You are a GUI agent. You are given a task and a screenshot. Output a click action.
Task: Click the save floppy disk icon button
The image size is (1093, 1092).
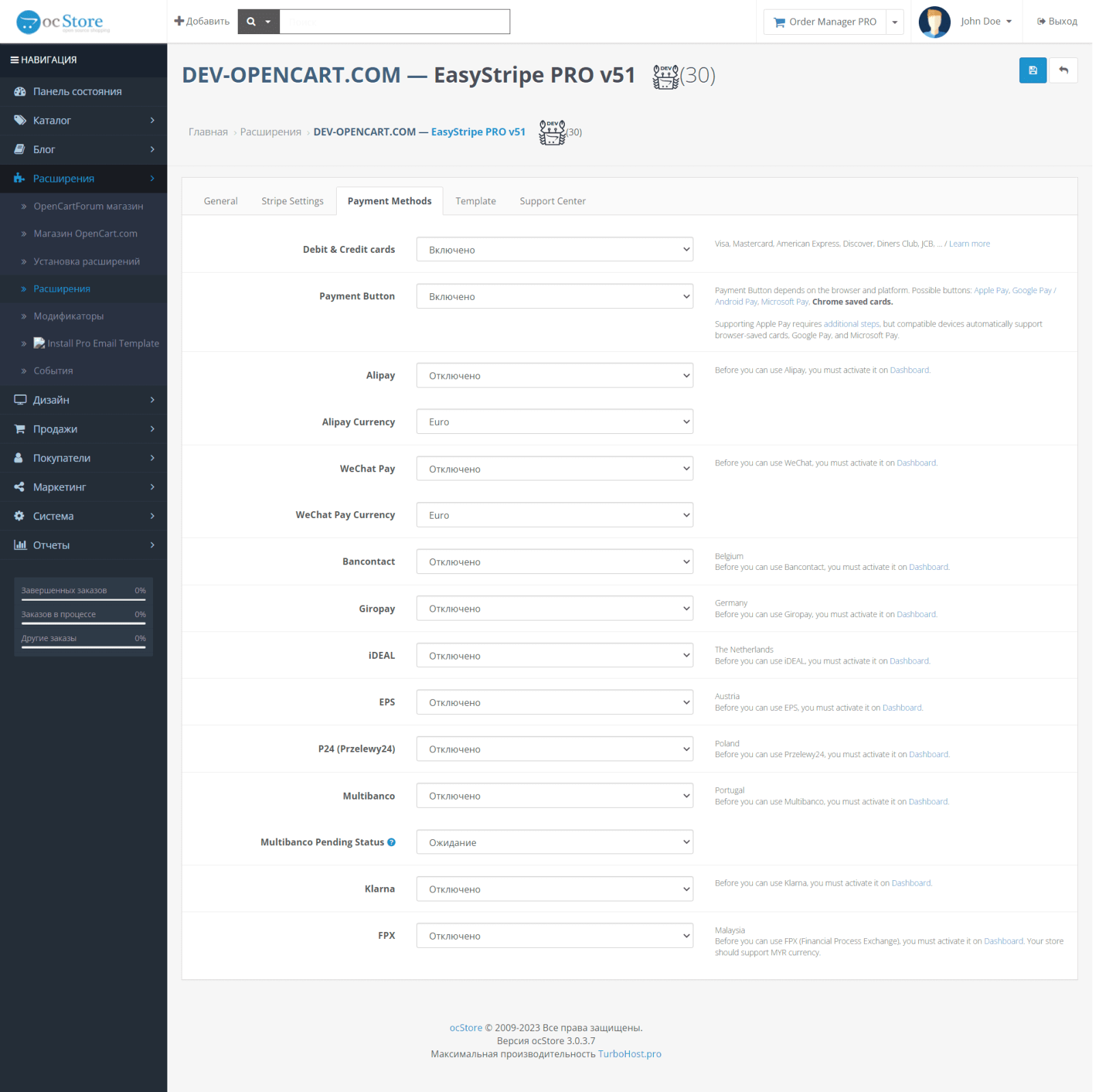tap(1032, 70)
